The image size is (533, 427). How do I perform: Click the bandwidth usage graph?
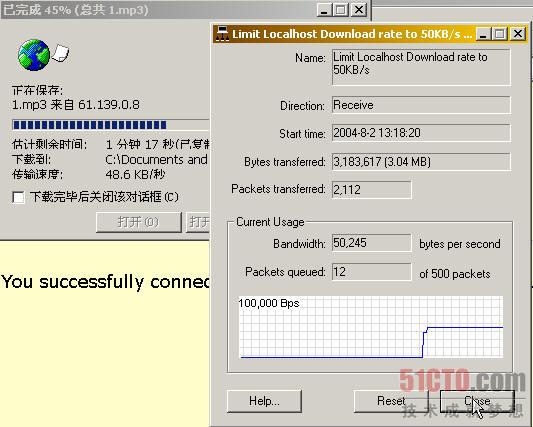(x=371, y=327)
